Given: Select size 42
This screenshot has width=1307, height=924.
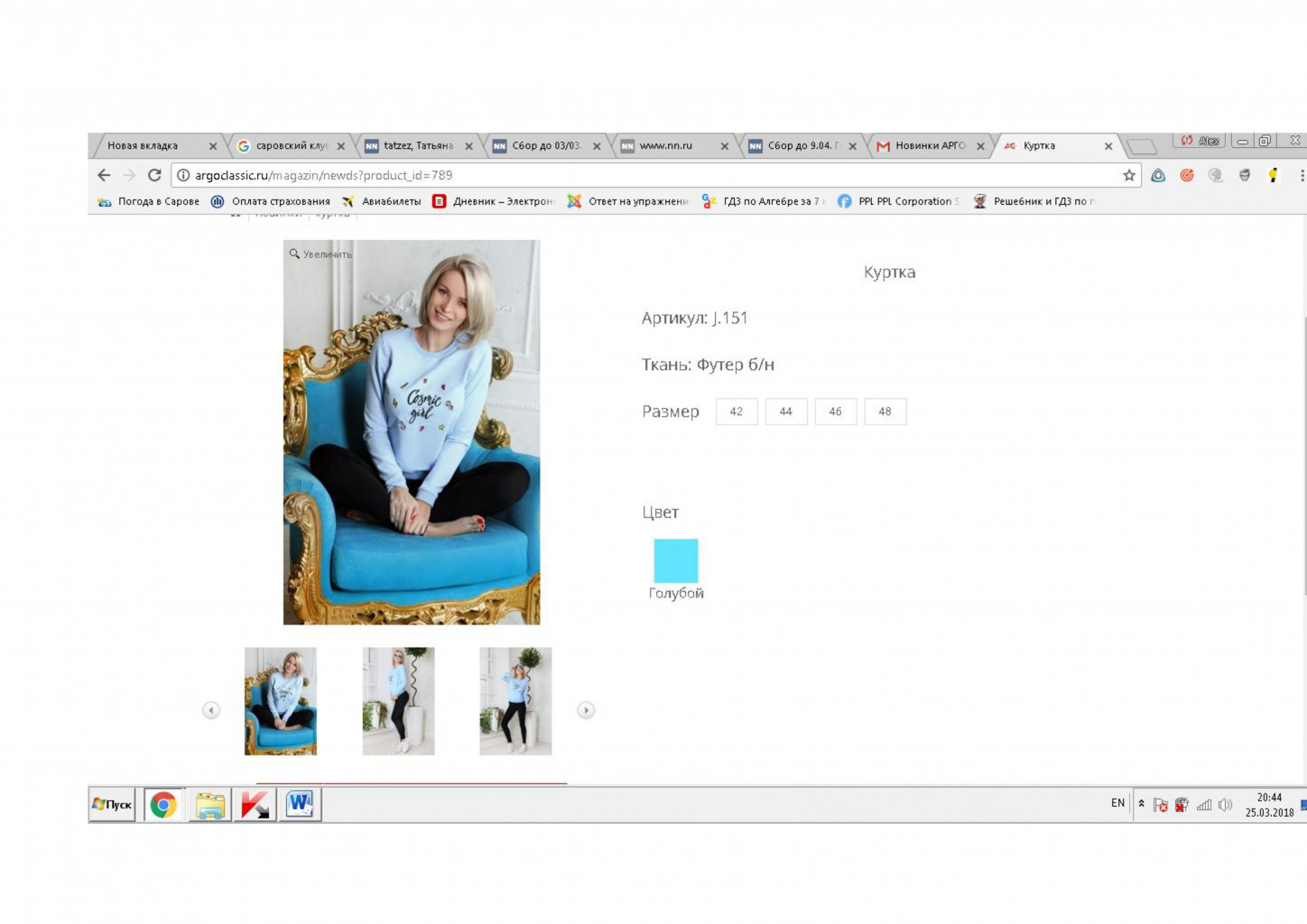Looking at the screenshot, I should tap(737, 411).
